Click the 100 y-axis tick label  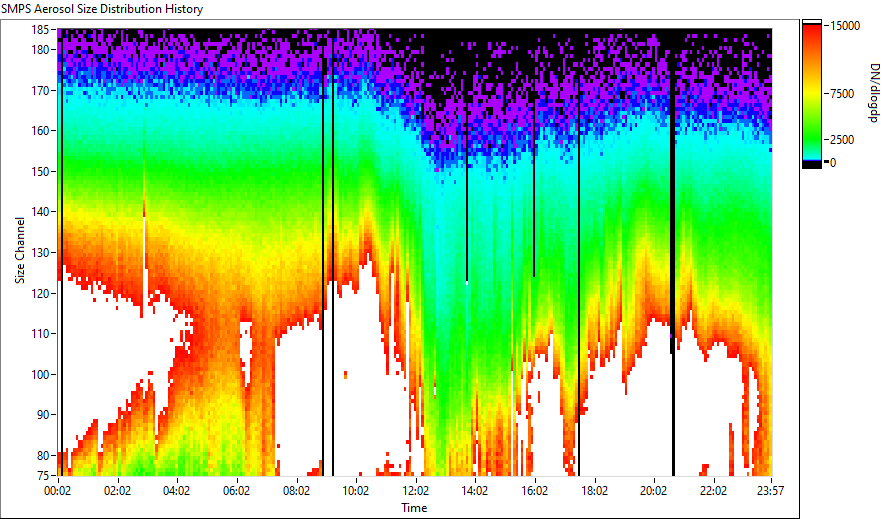[x=40, y=374]
